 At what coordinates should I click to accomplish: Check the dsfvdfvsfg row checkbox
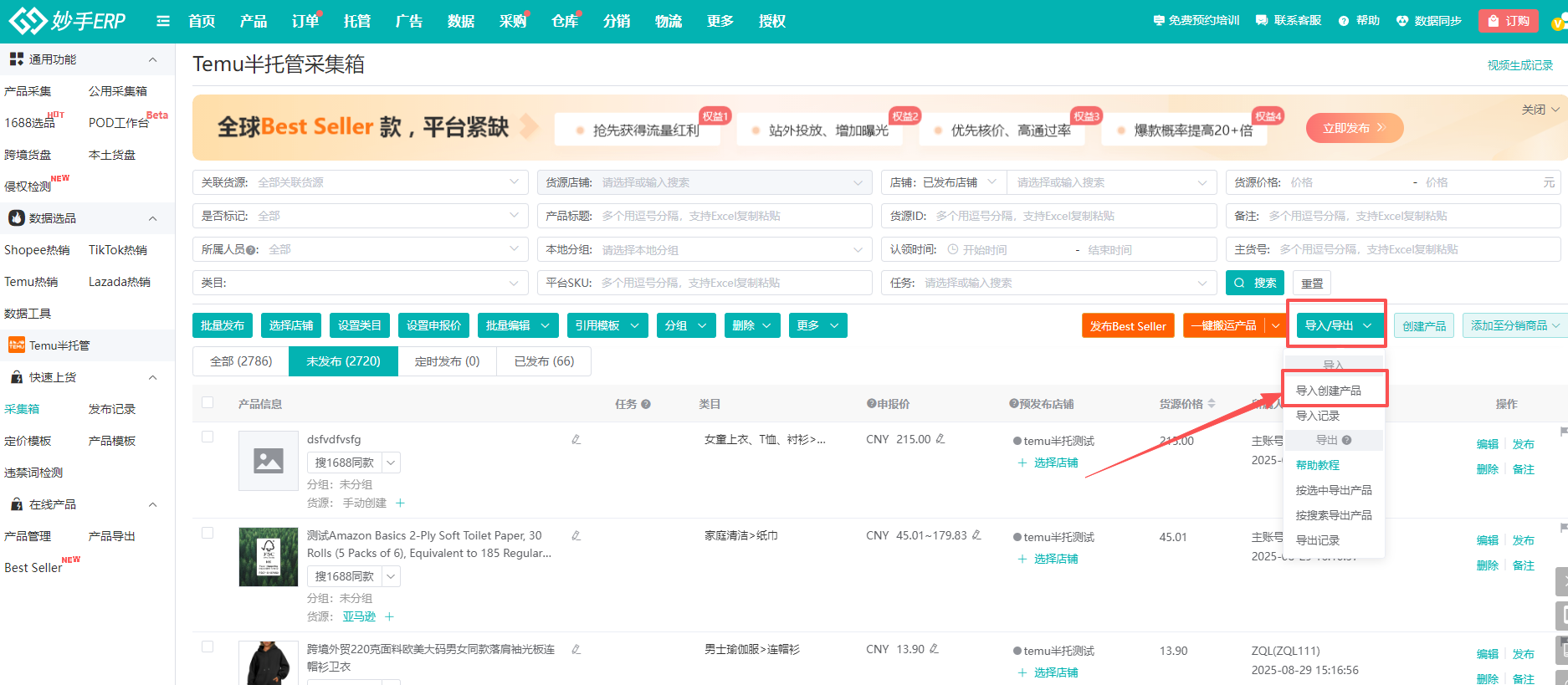click(208, 437)
